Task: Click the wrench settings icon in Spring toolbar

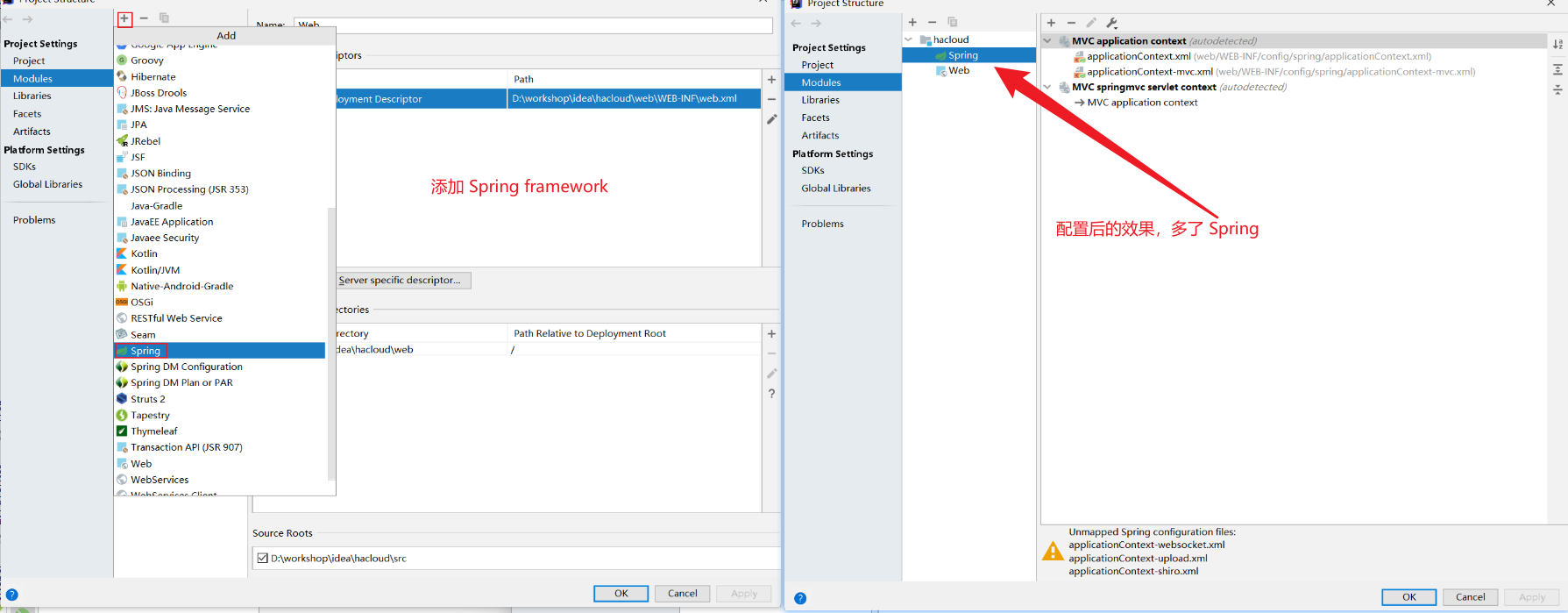Action: click(x=1111, y=23)
